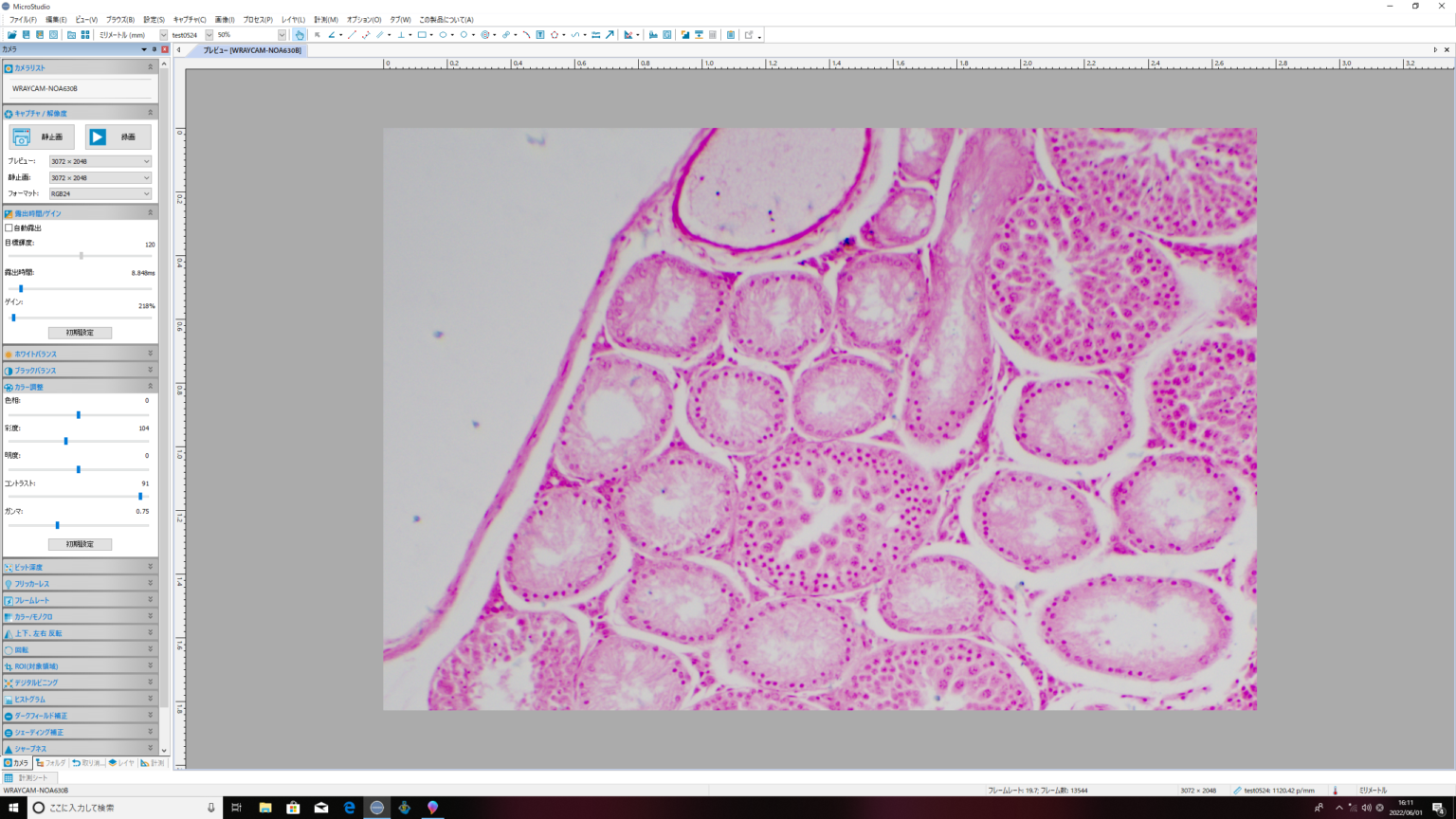The image size is (1456, 819).
Task: Open the プレビュー resolution dropdown
Action: click(100, 162)
